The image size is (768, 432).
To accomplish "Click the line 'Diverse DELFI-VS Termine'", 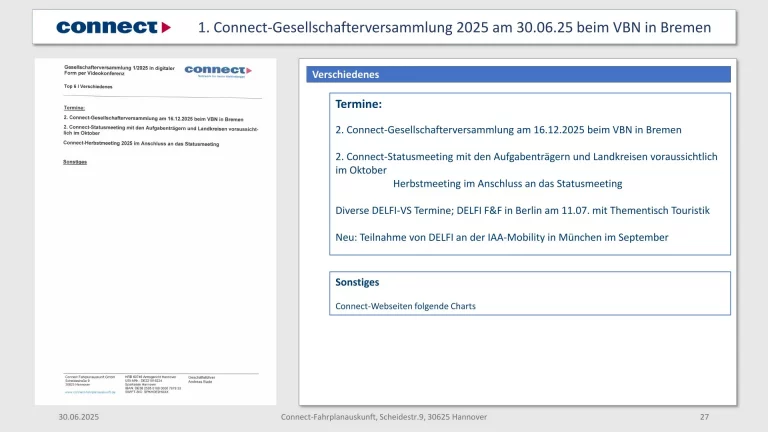I will [x=522, y=211].
